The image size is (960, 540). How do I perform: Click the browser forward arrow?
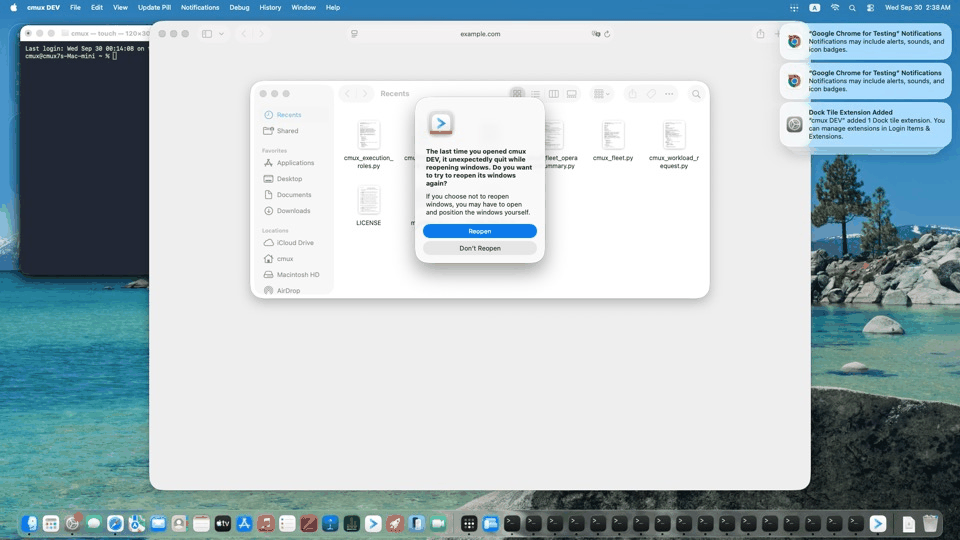point(261,34)
